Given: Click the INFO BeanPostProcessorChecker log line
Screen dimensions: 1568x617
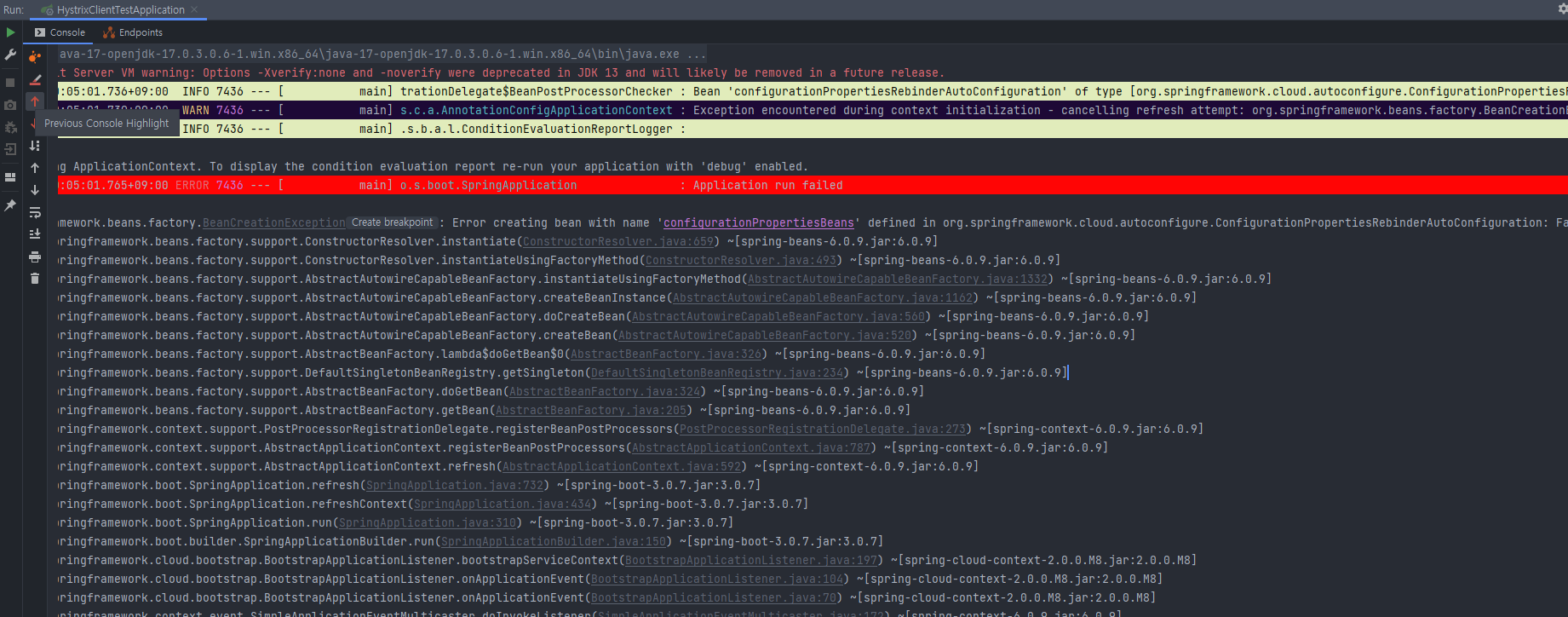Looking at the screenshot, I should 813,91.
